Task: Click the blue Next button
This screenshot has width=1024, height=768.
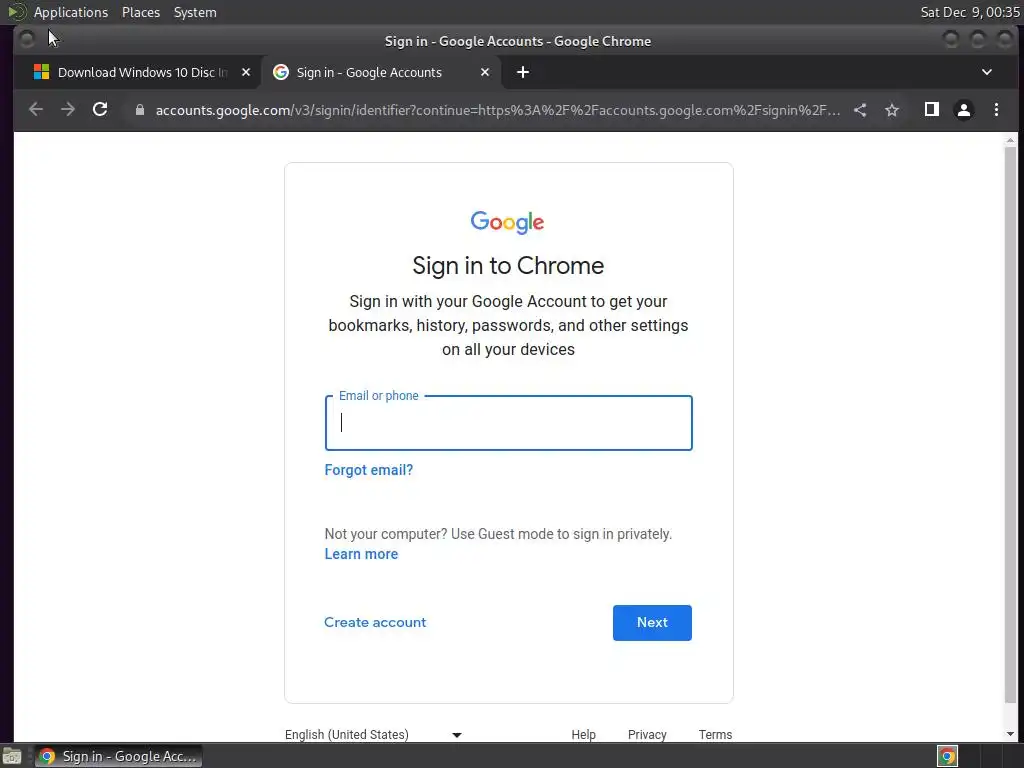Action: 652,623
